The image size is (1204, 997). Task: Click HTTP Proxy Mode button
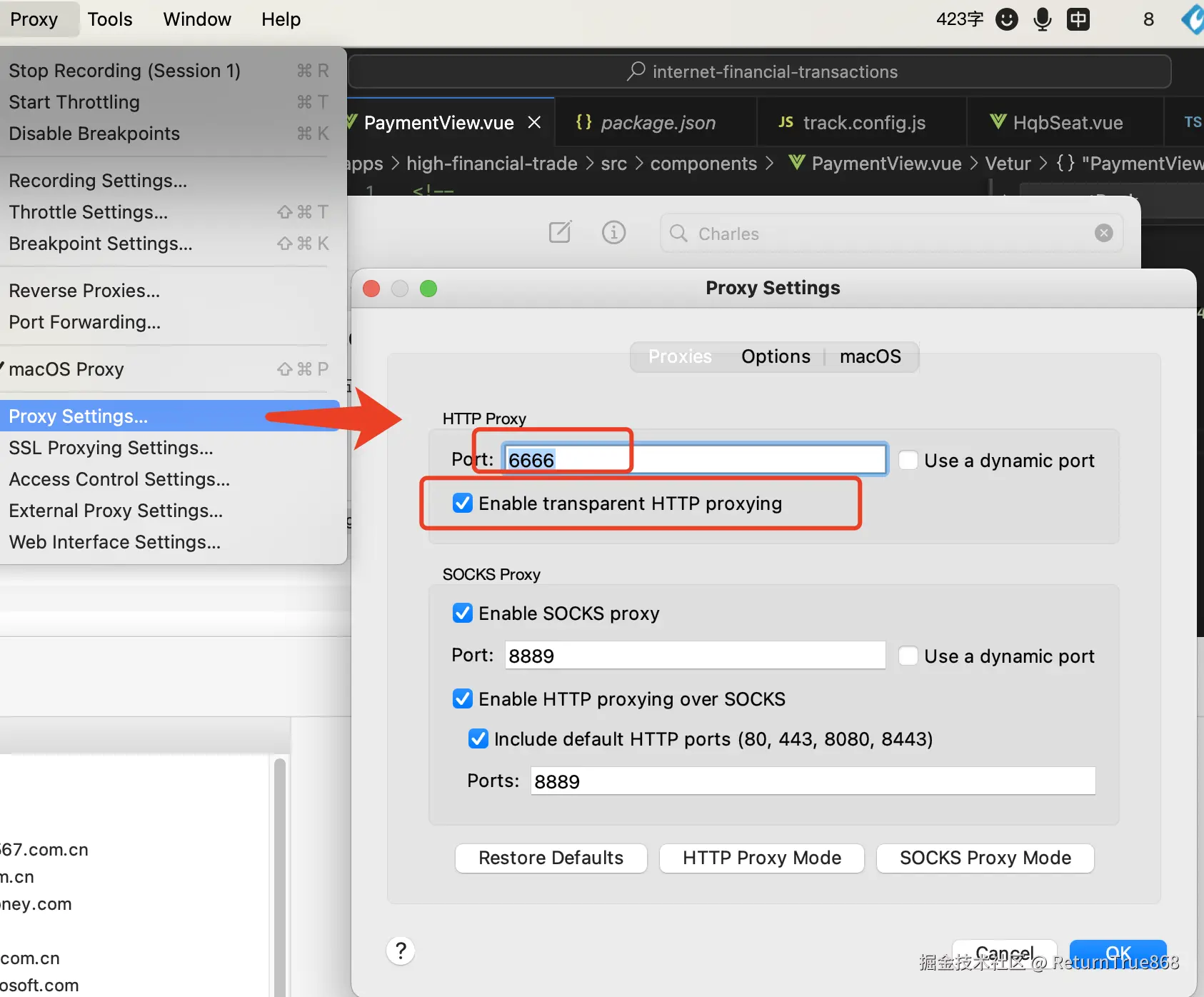point(762,858)
